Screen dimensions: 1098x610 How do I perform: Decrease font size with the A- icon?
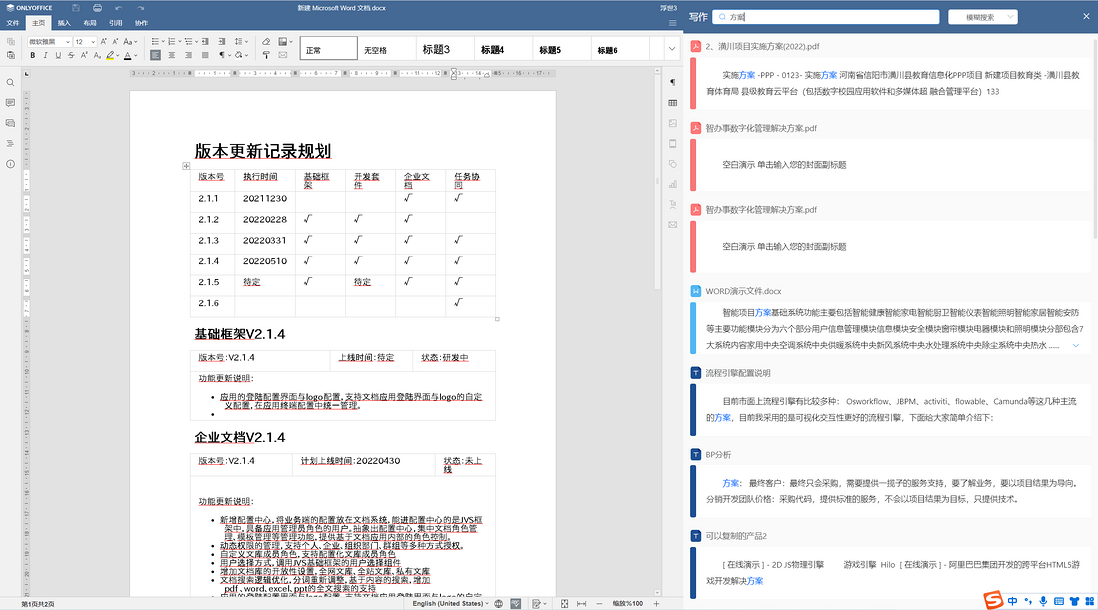click(x=116, y=41)
